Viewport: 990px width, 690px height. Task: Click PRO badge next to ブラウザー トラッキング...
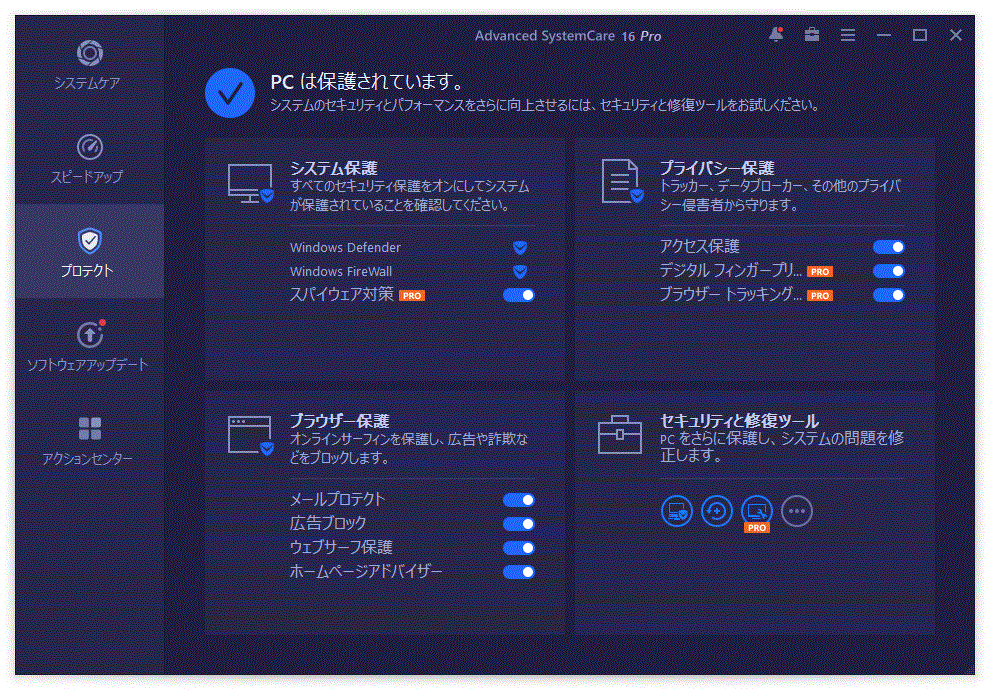tap(820, 295)
